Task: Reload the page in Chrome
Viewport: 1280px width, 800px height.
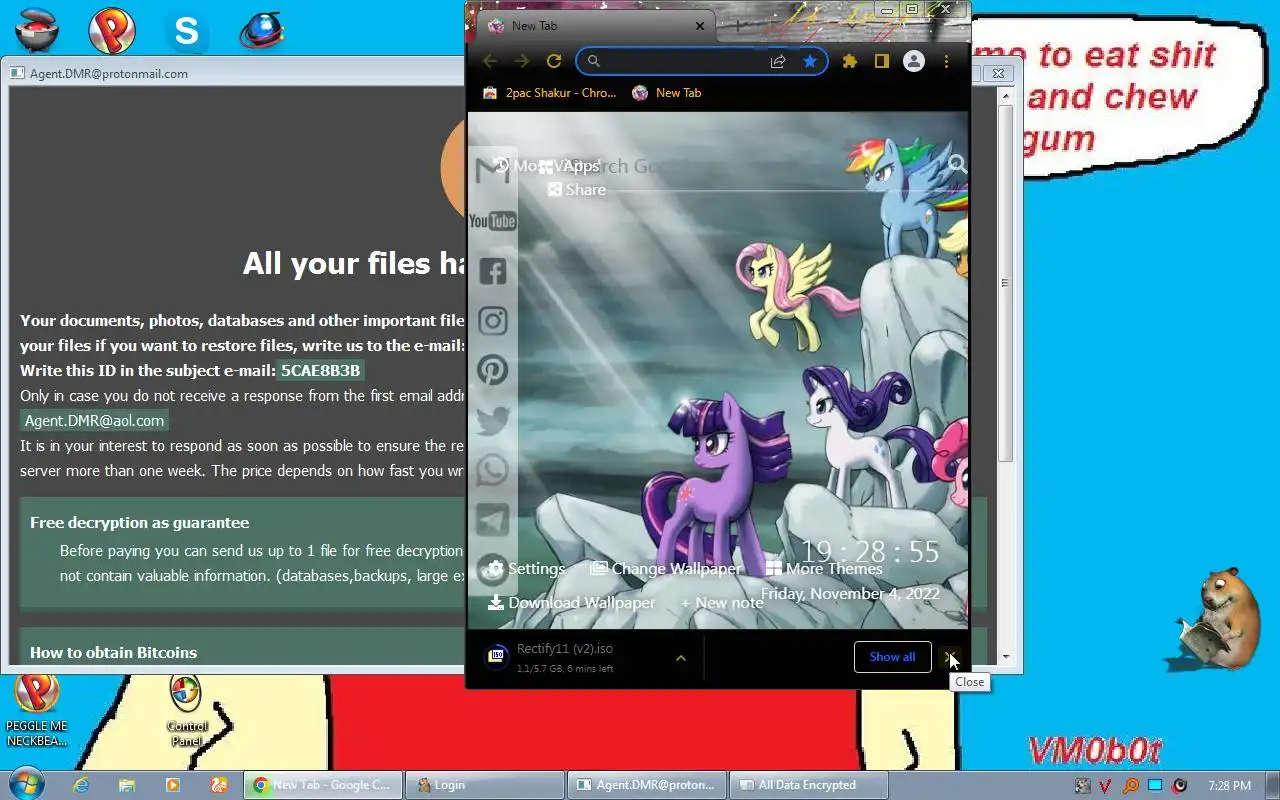Action: (x=553, y=61)
